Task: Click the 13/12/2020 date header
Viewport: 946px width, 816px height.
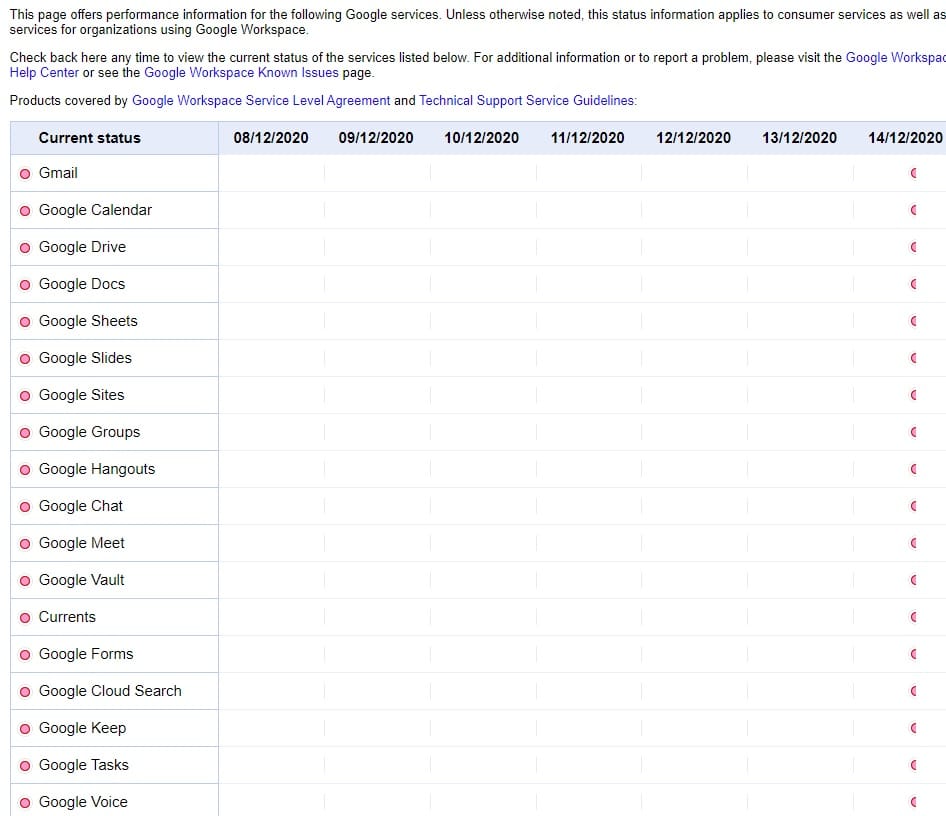Action: pos(799,138)
